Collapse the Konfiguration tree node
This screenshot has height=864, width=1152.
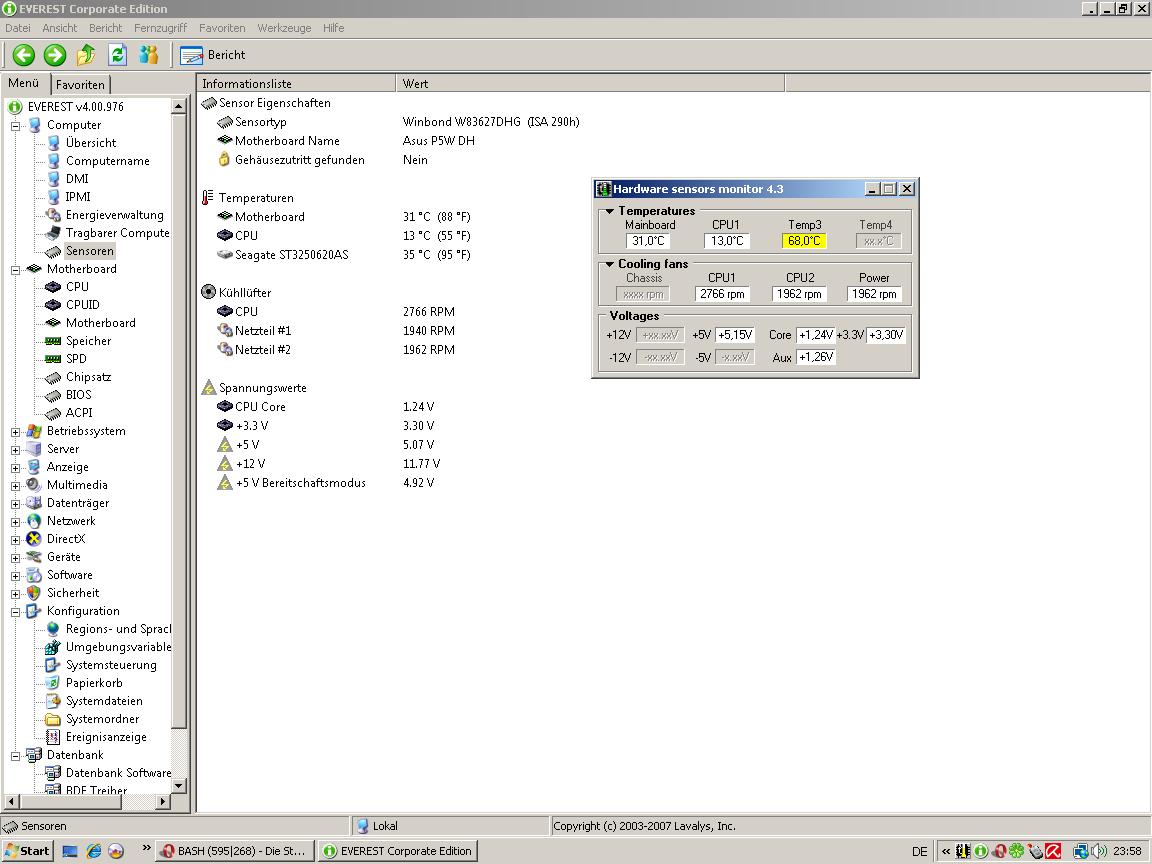tap(15, 612)
